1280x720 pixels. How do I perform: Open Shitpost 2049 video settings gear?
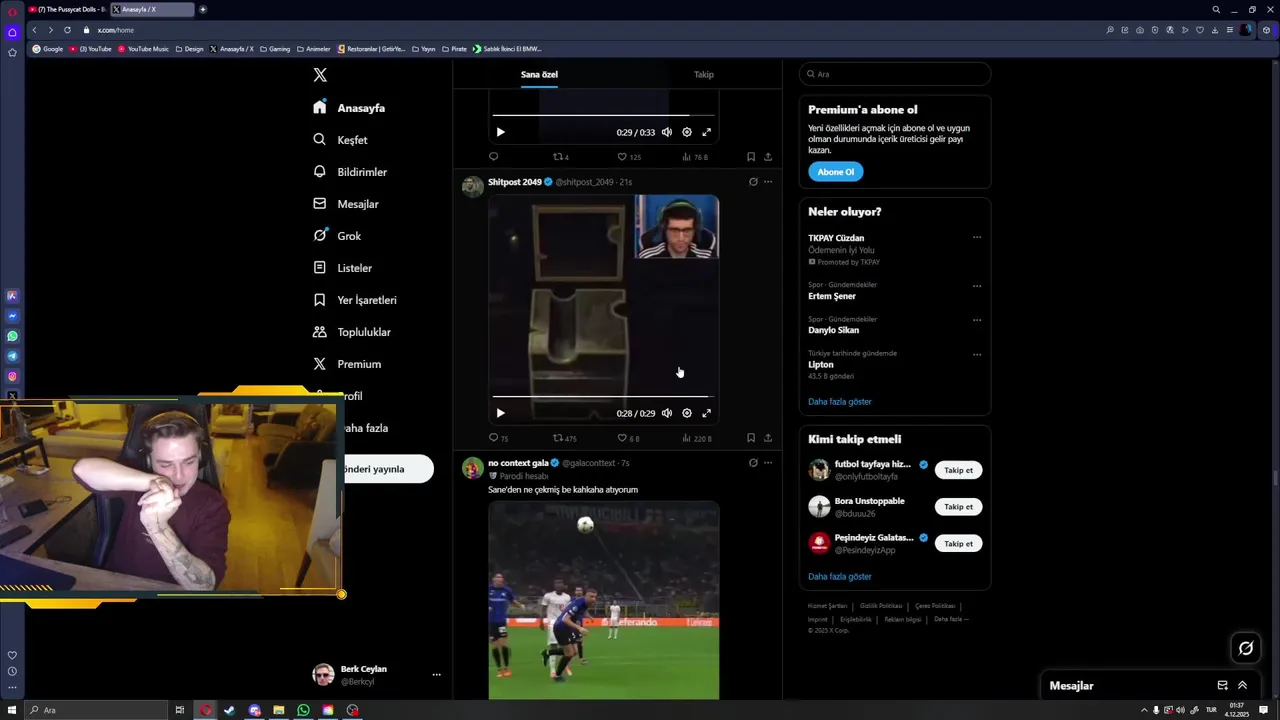[687, 413]
